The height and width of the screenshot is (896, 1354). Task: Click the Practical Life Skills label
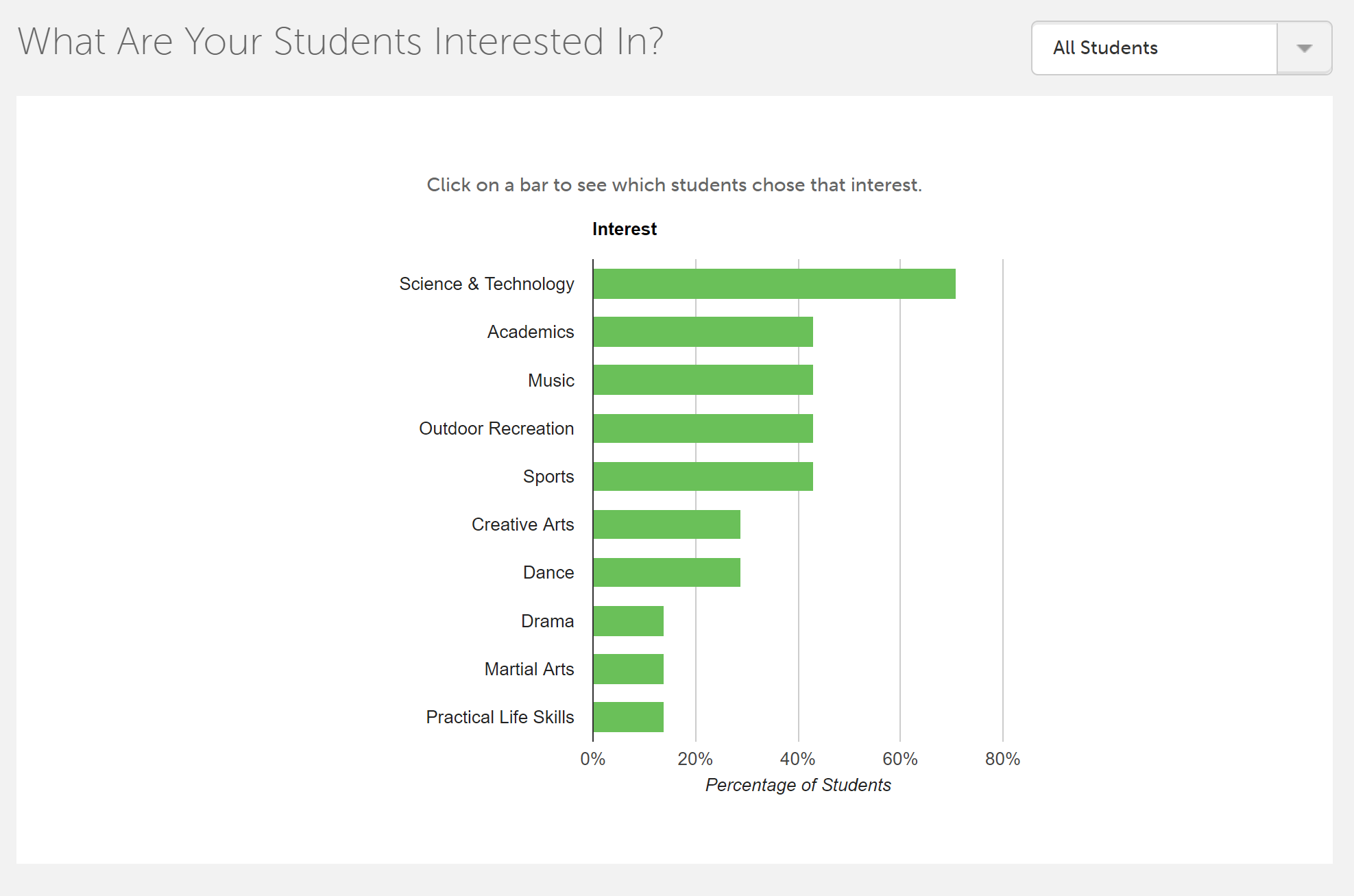[500, 717]
